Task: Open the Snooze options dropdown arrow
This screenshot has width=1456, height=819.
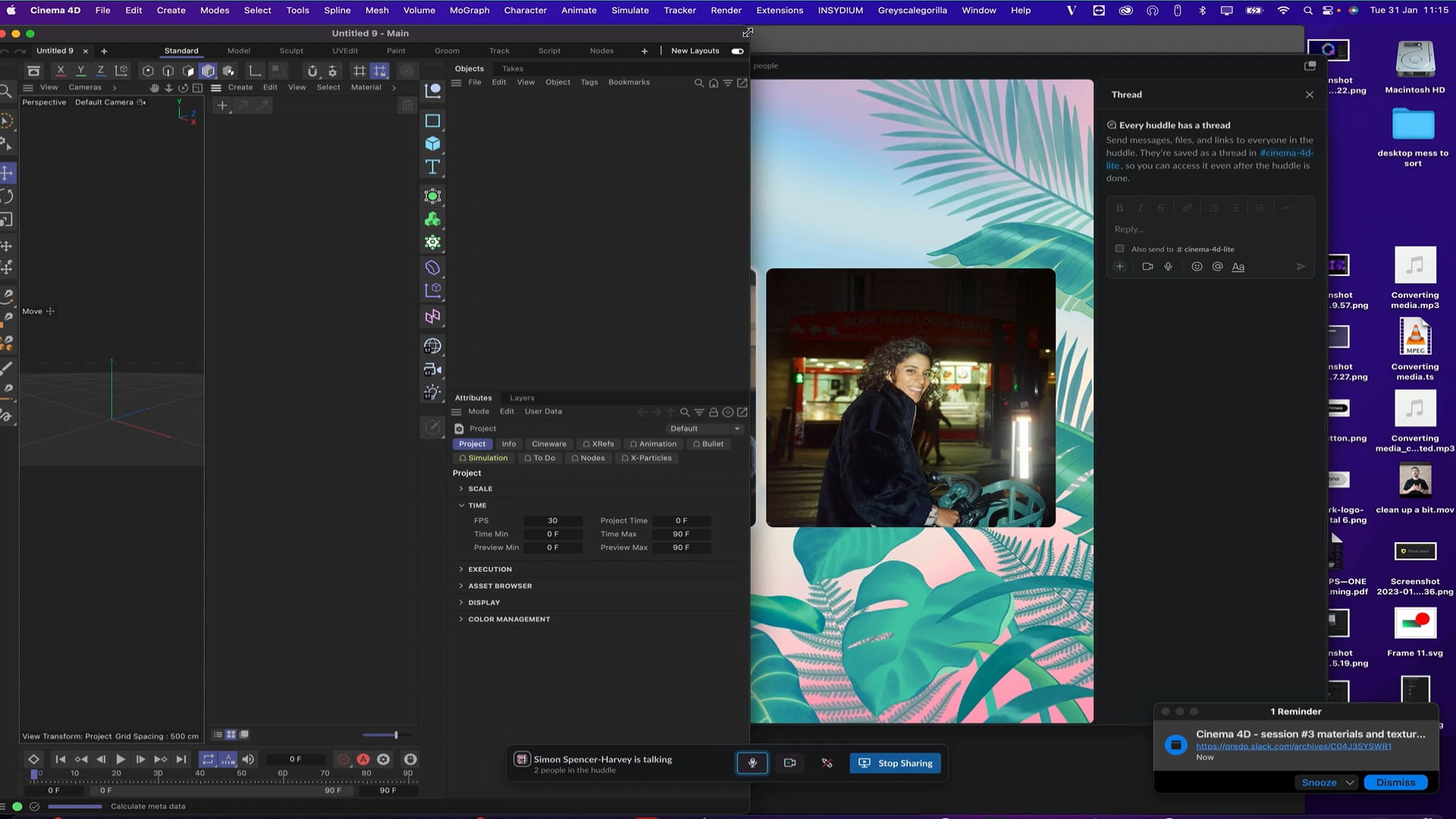Action: (x=1350, y=783)
